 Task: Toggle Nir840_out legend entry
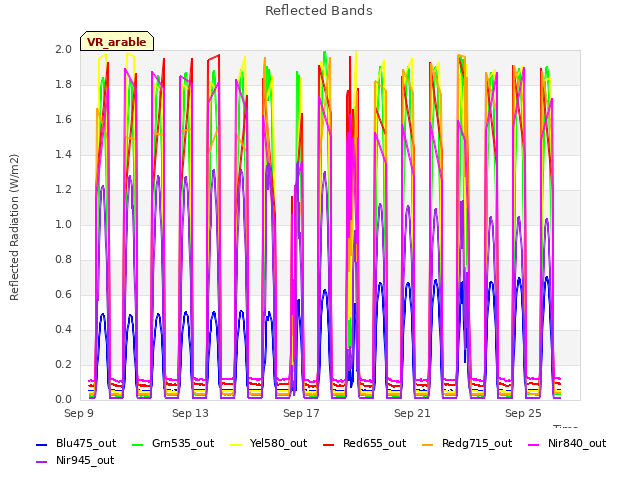tap(567, 444)
